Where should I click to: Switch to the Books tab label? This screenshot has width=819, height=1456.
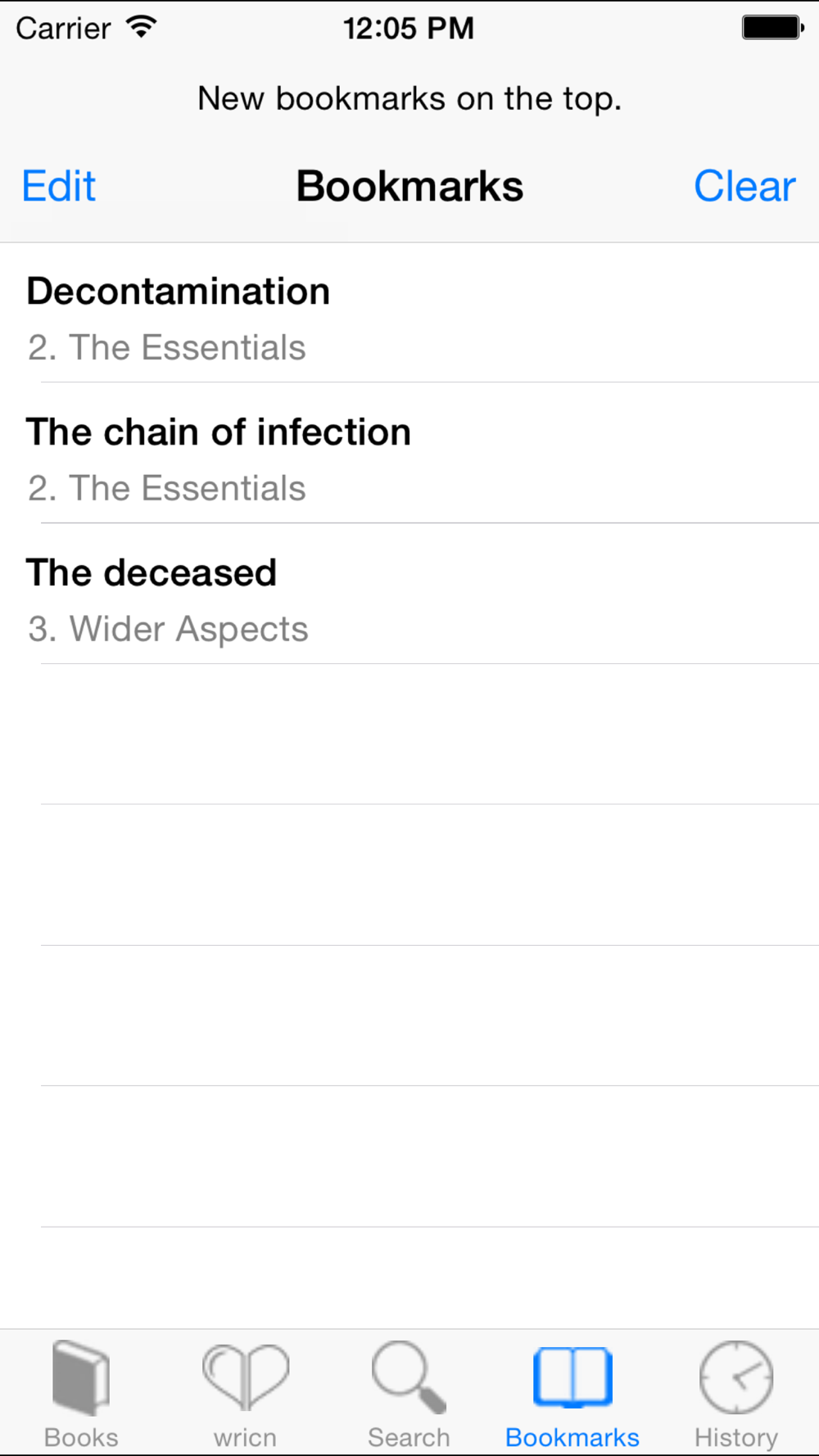click(x=81, y=1437)
